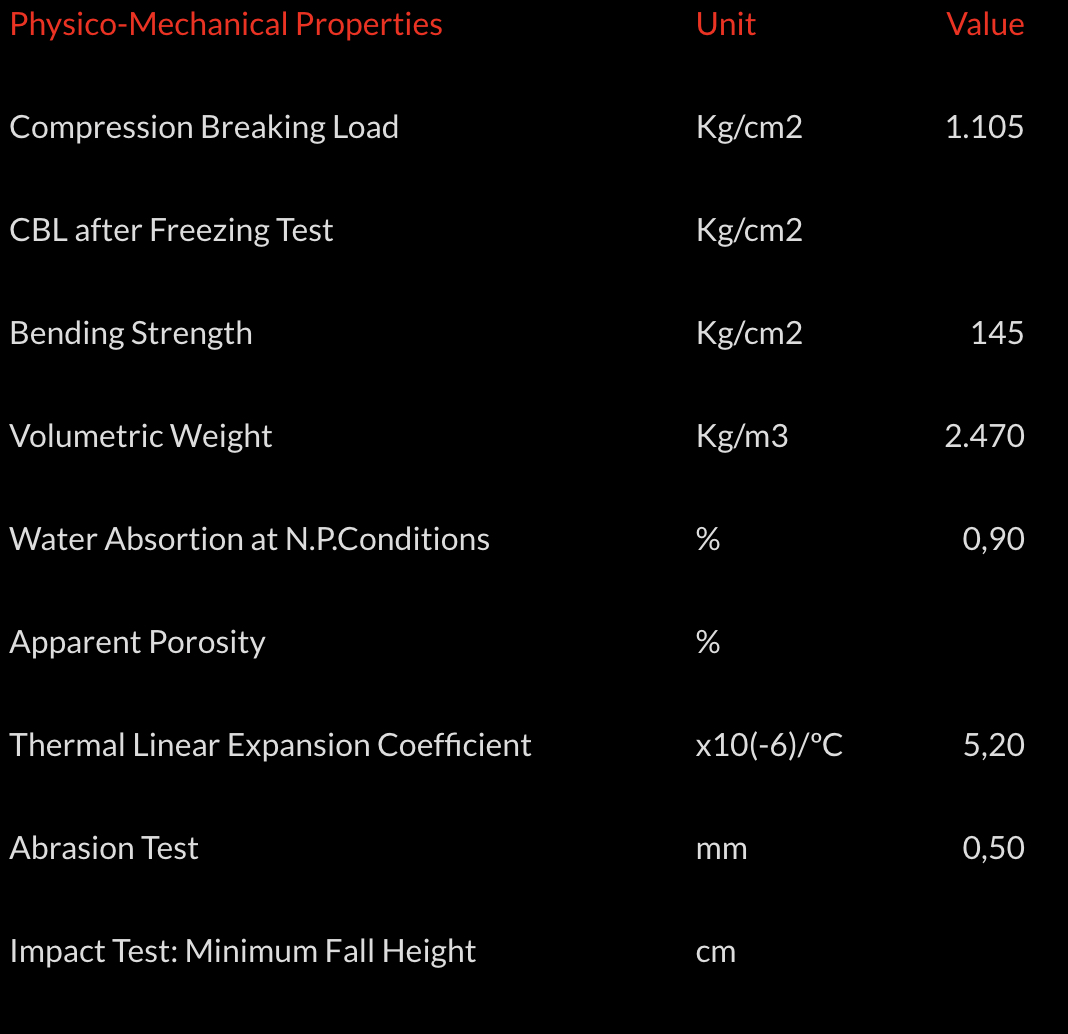Image resolution: width=1068 pixels, height=1034 pixels.
Task: Click the Kg/m3 unit text
Action: point(742,436)
